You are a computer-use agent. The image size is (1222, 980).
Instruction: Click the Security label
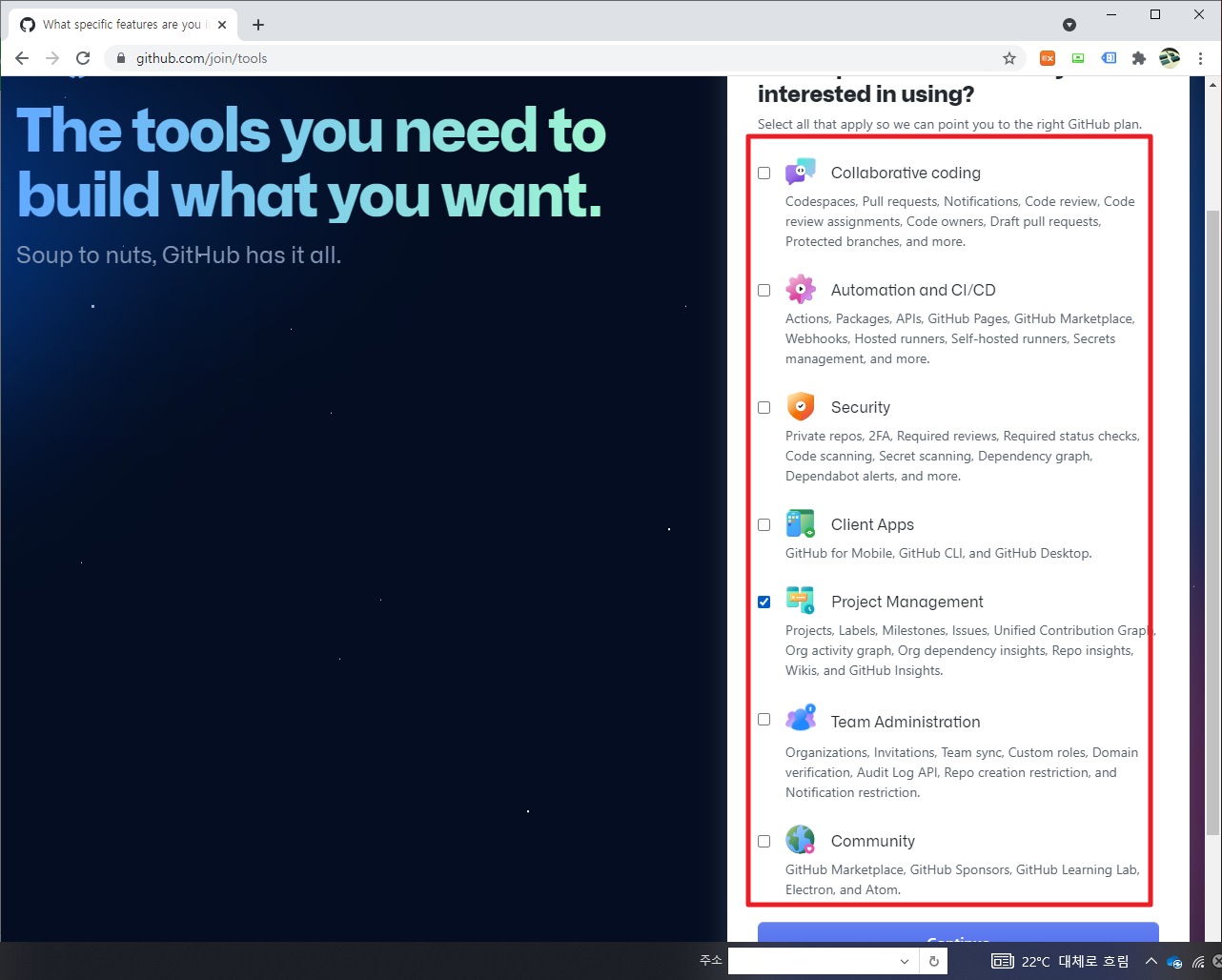[861, 407]
